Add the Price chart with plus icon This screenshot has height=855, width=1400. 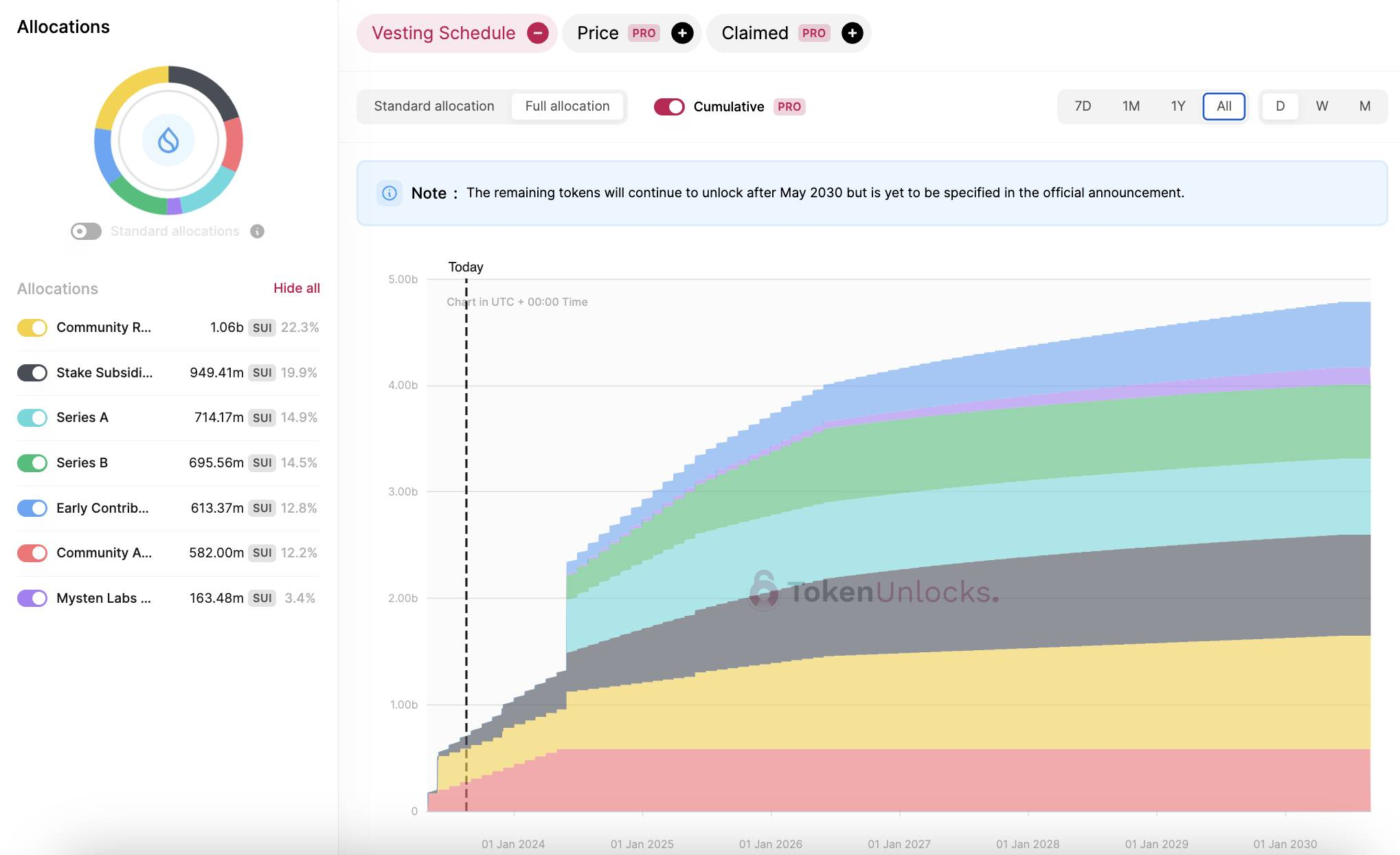pos(682,33)
